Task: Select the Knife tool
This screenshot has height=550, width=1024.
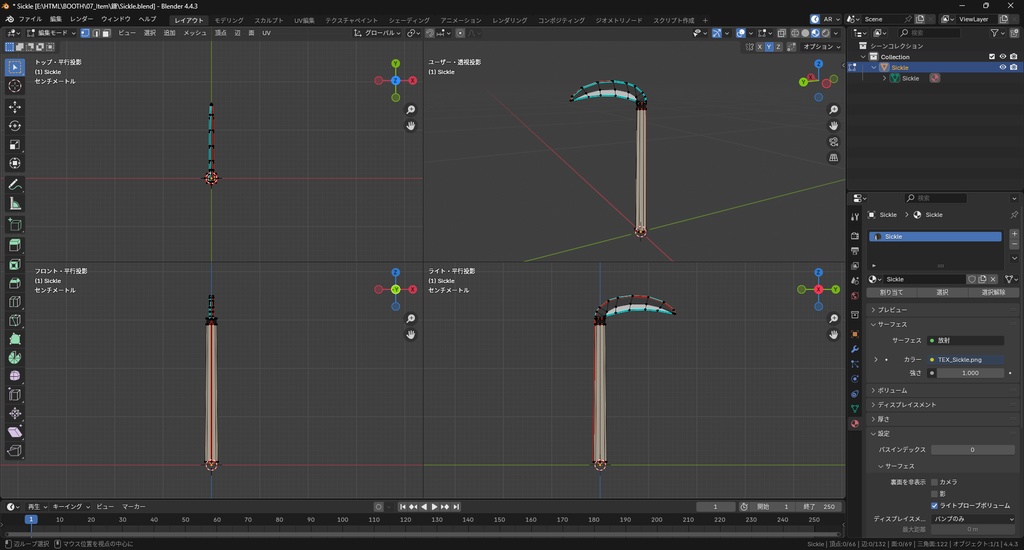Action: [x=14, y=320]
